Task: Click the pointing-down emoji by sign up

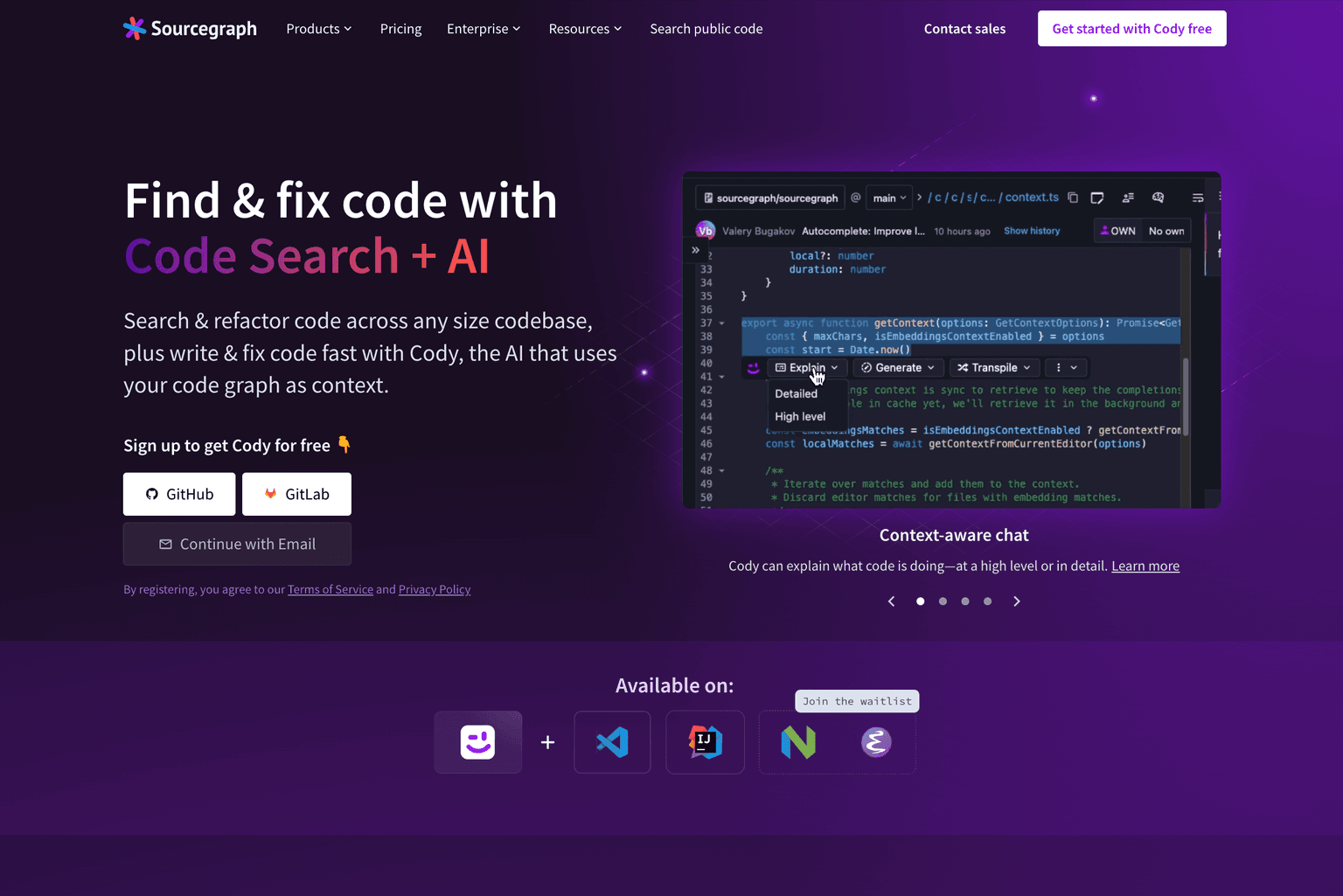Action: 344,445
